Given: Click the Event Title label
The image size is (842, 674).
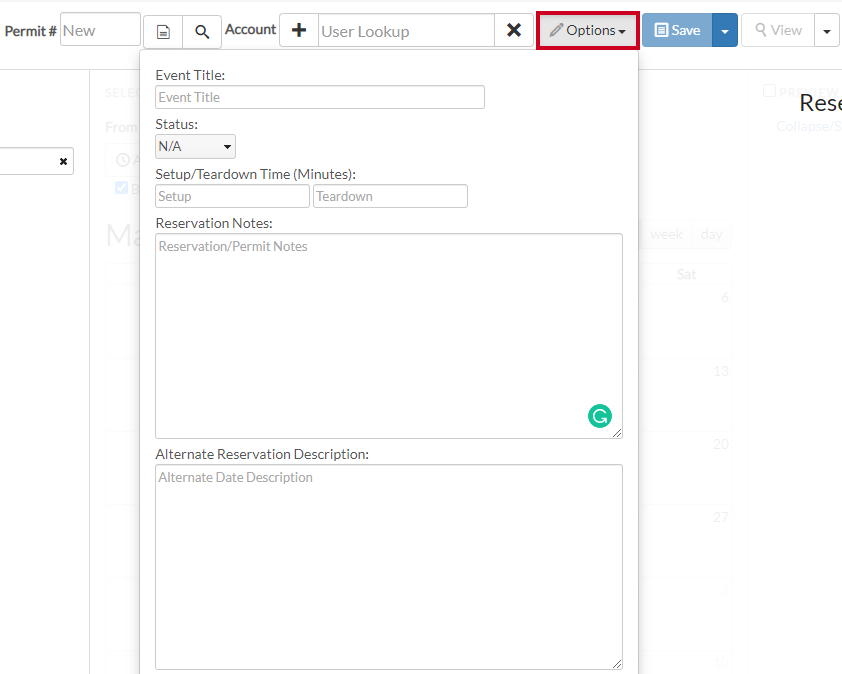Looking at the screenshot, I should [x=190, y=75].
